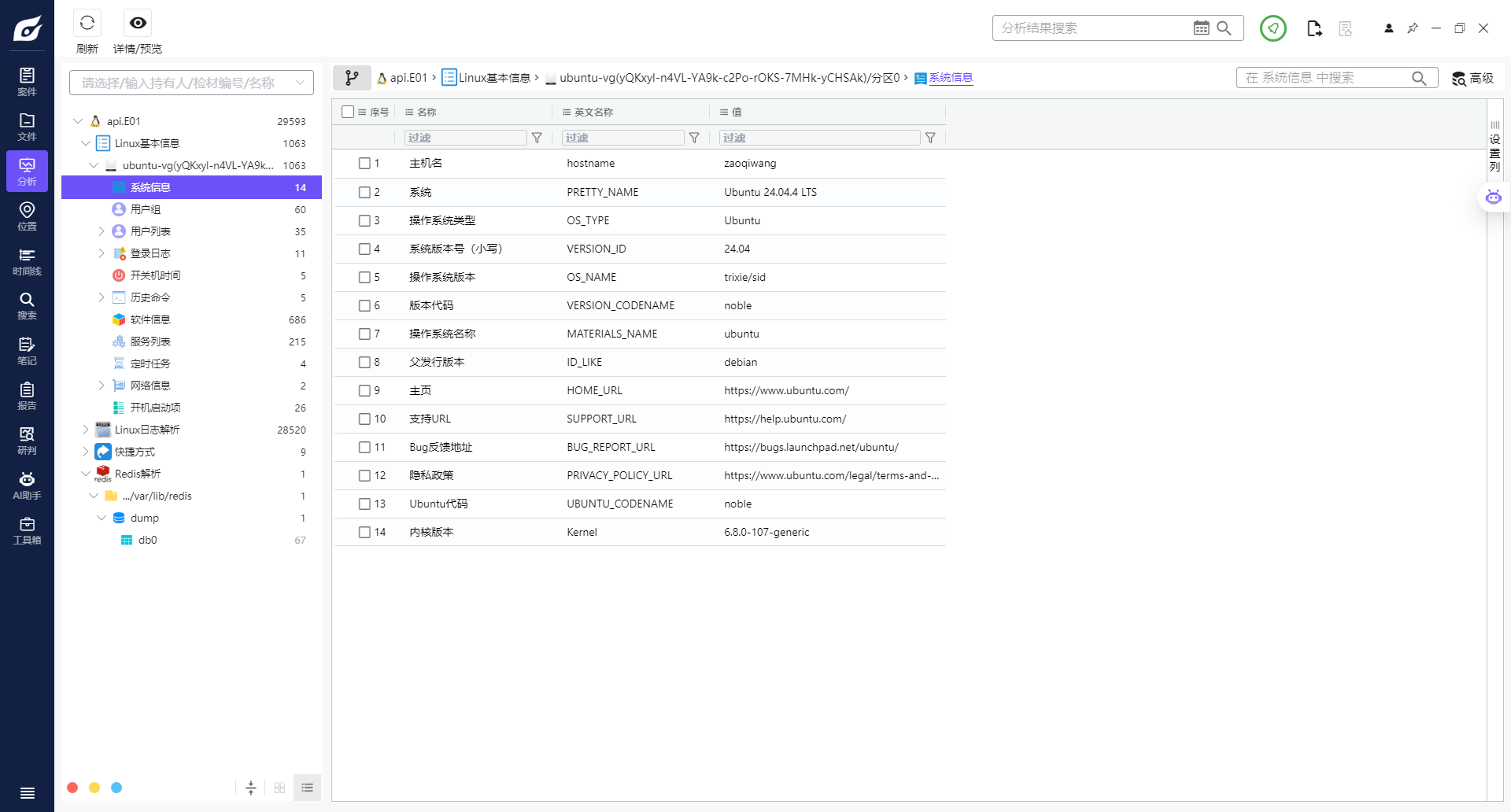1511x812 pixels.
Task: Expand the 用户列表 tree node
Action: pyautogui.click(x=101, y=231)
